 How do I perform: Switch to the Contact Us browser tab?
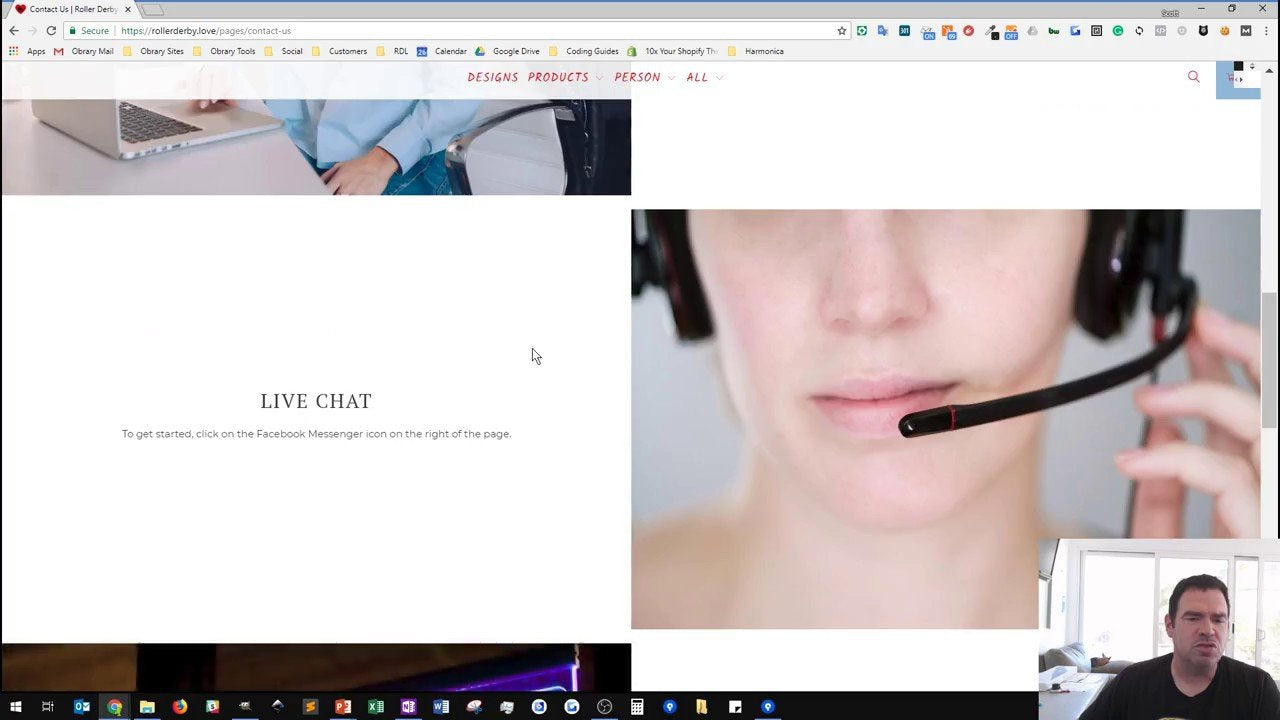coord(65,8)
